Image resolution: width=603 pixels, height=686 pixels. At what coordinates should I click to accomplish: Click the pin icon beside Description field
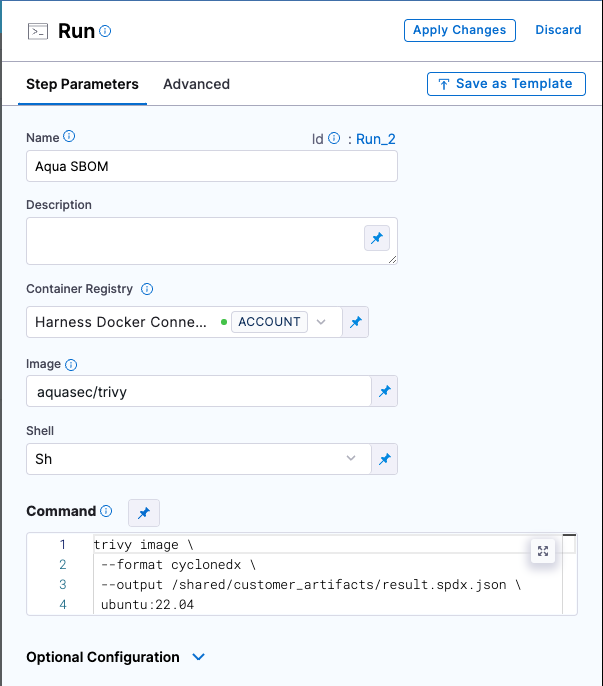pos(376,239)
